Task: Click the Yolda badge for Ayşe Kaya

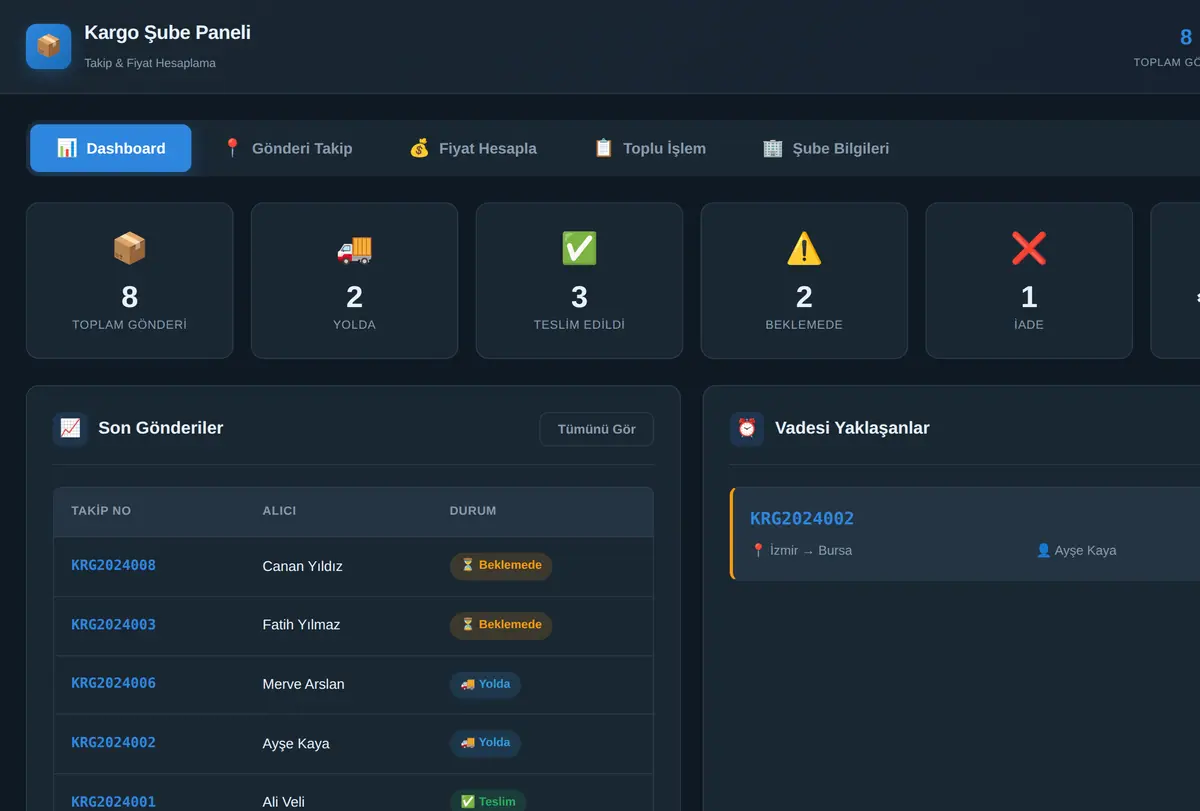Action: pos(485,743)
